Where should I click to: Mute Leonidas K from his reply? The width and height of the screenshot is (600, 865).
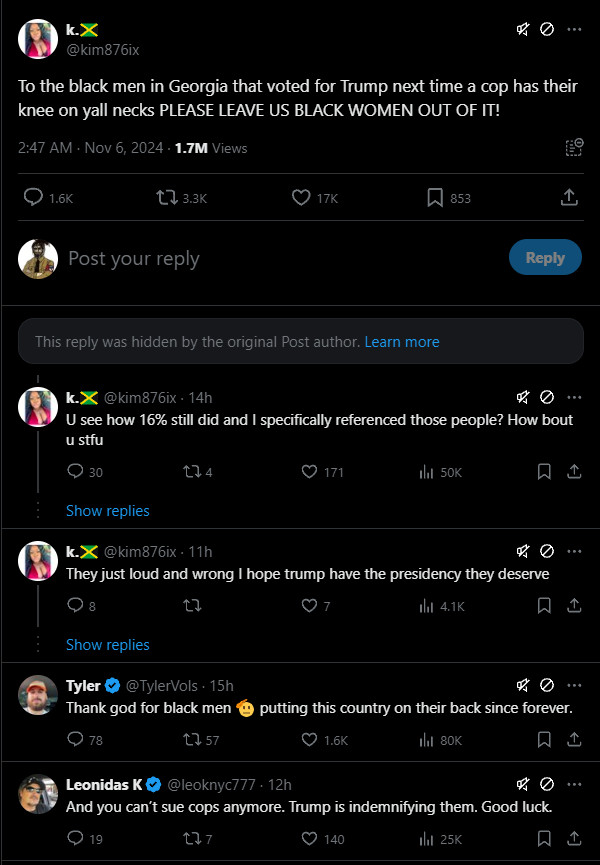[522, 784]
